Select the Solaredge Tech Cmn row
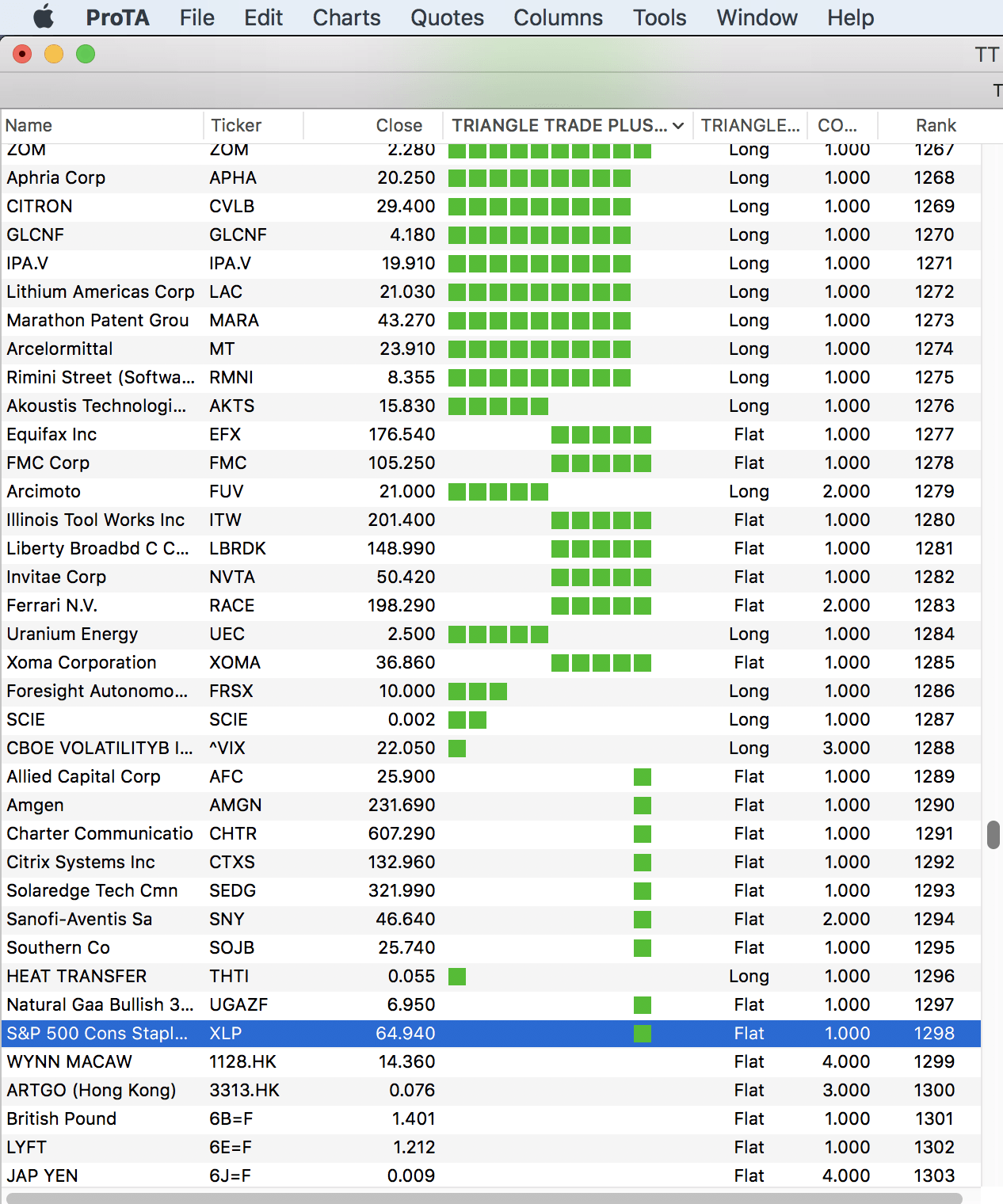The height and width of the screenshot is (1204, 1003). pos(490,890)
